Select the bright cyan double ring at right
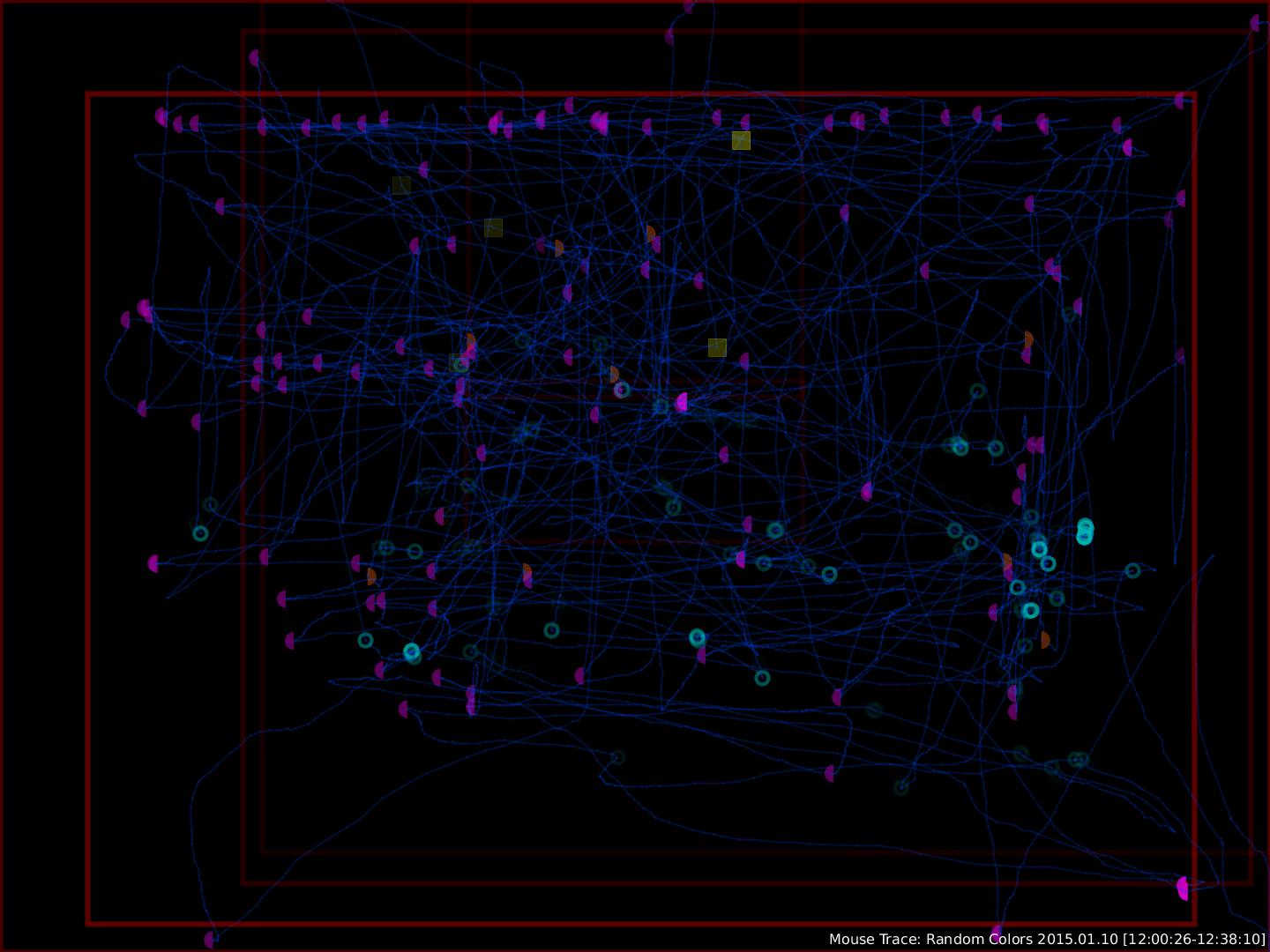Screen dimensions: 1270x952 1085,532
